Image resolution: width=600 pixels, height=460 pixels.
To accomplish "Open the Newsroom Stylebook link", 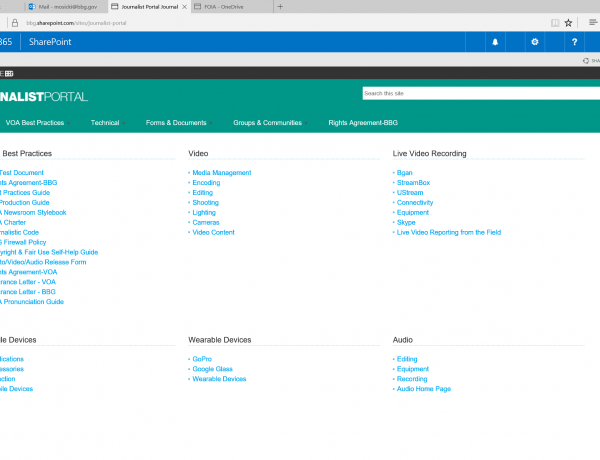I will tap(33, 212).
